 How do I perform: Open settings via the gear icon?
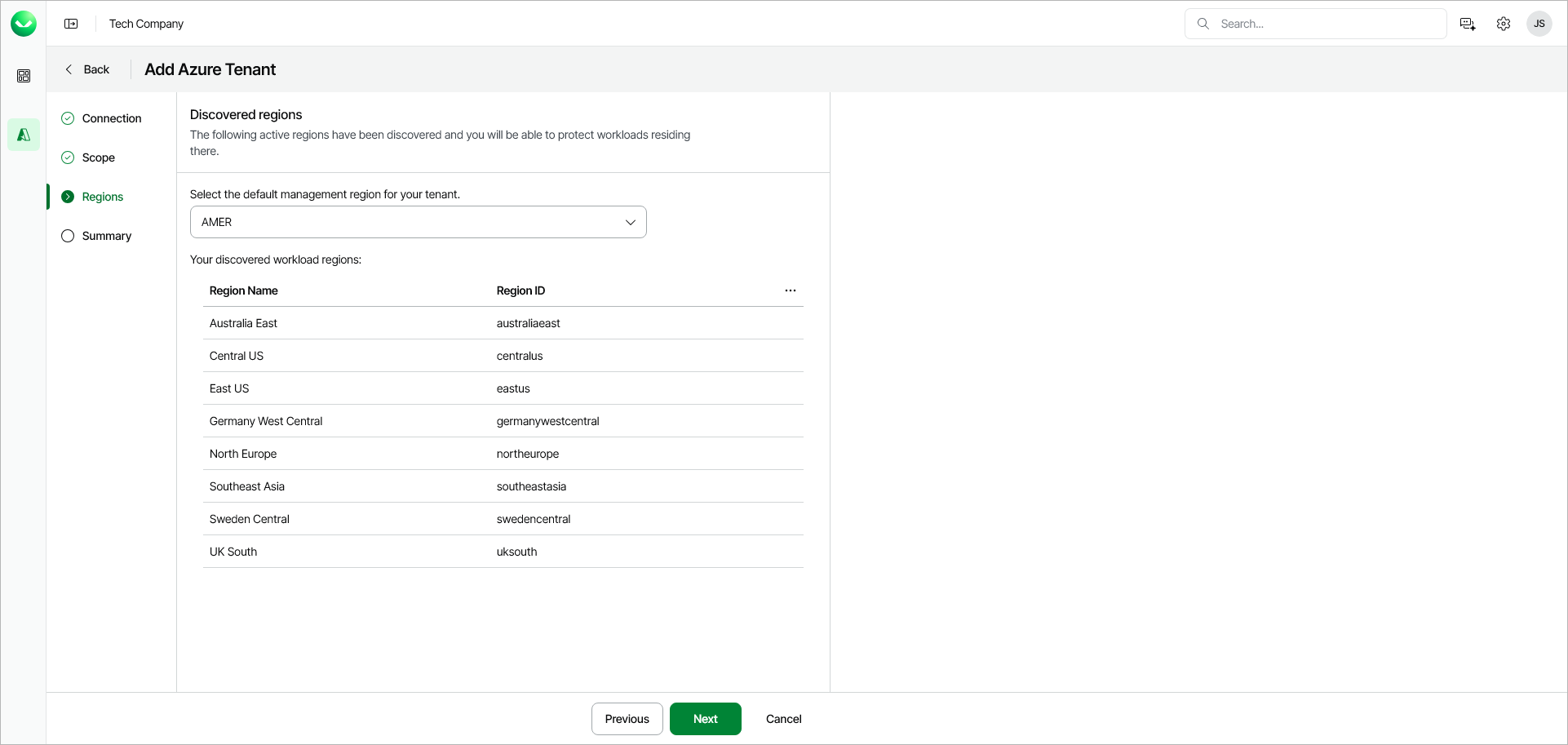pos(1504,24)
